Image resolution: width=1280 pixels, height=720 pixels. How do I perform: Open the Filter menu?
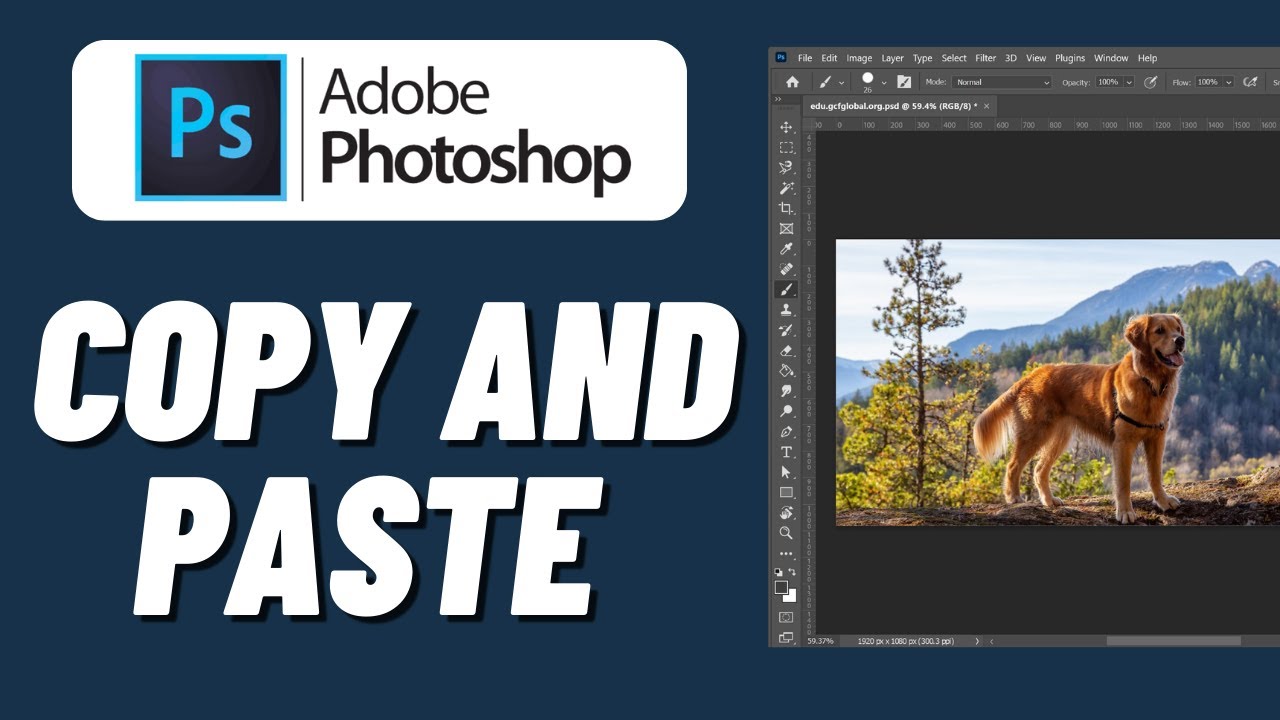point(986,58)
